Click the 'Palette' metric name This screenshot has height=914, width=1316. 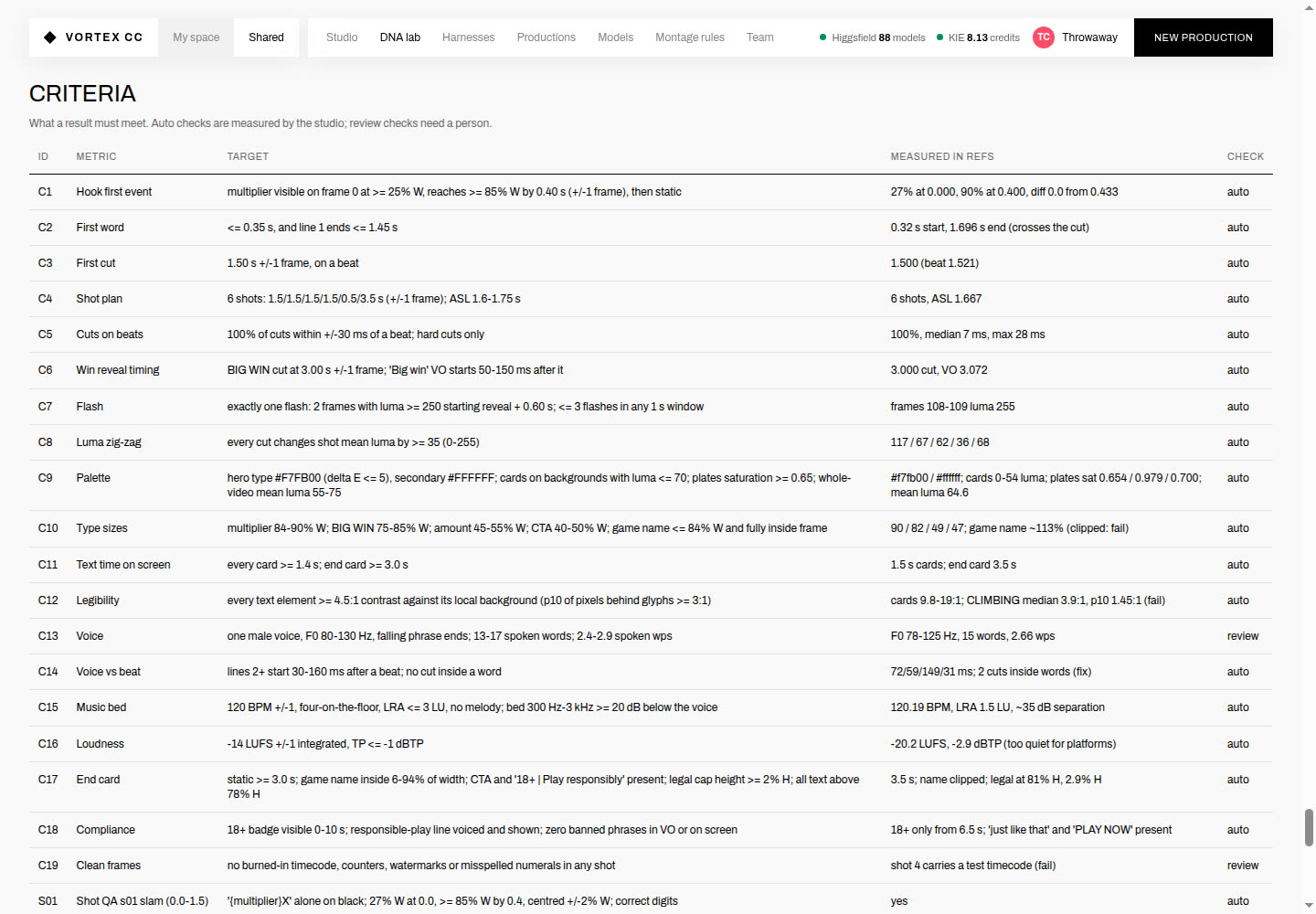[x=93, y=478]
